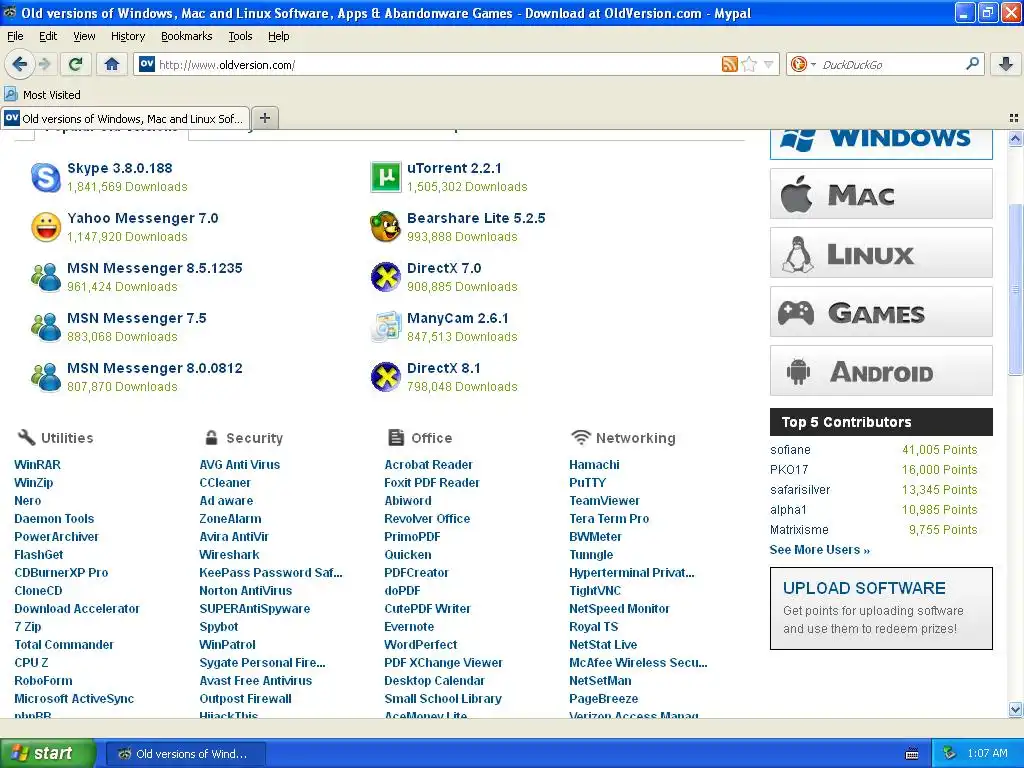This screenshot has height=768, width=1024.
Task: Open the Windows platform button
Action: point(881,144)
